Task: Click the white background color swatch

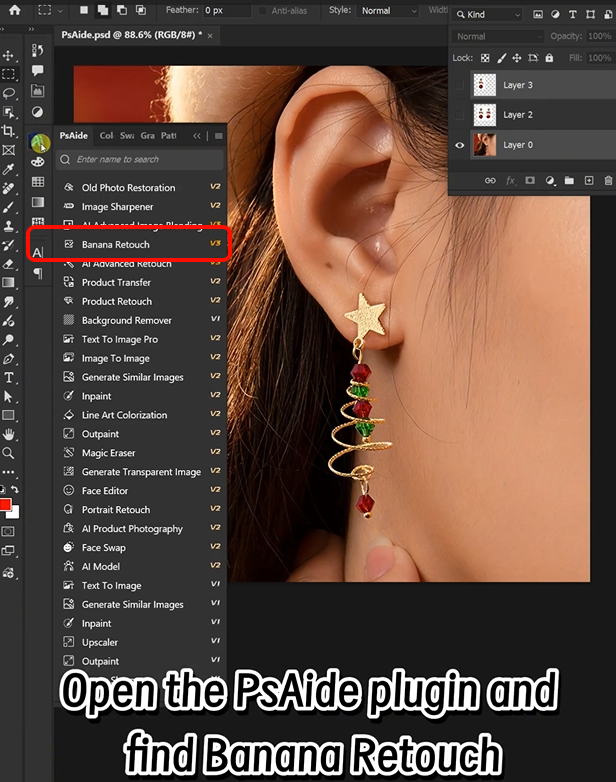Action: 14,513
